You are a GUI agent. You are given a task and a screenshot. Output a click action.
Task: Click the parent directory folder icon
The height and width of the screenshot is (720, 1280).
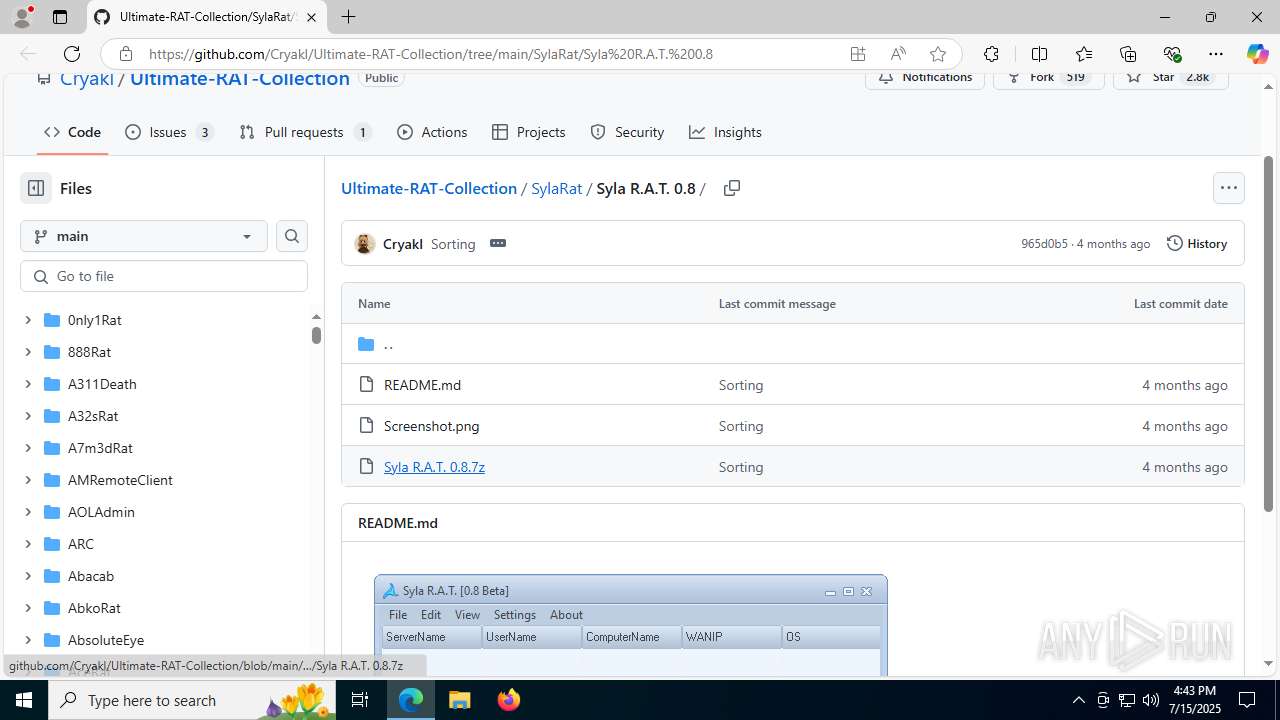[x=366, y=344]
